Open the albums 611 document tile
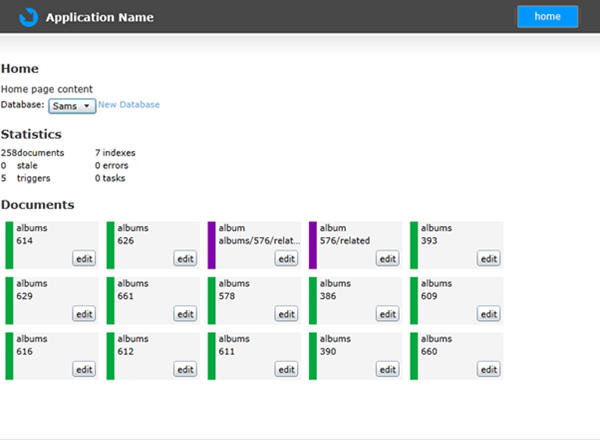Viewport: 600px width, 440px height. (x=254, y=356)
